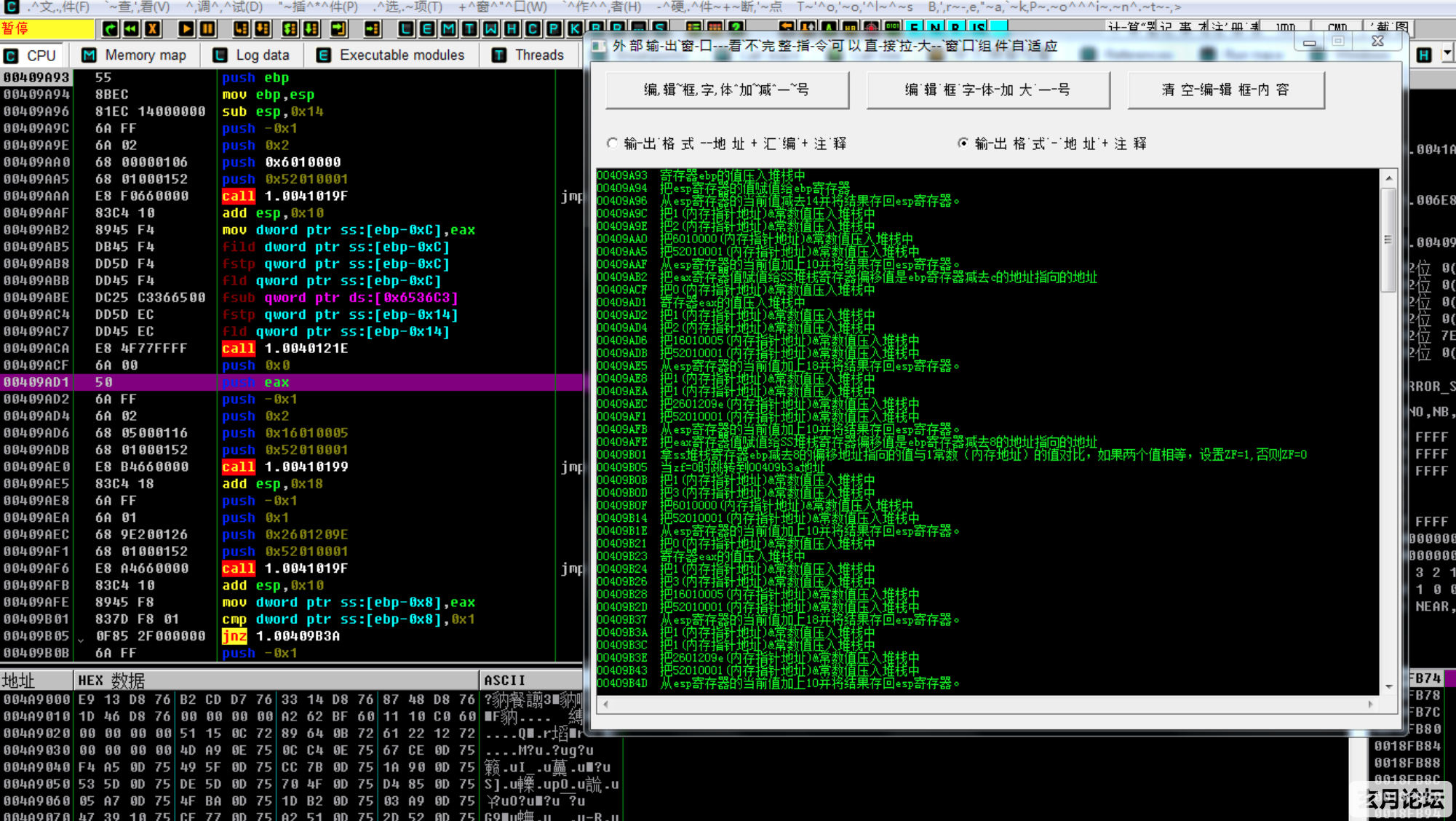Click the output window vertical scrollbar thumb
Image resolution: width=1456 pixels, height=821 pixels.
(x=1388, y=239)
